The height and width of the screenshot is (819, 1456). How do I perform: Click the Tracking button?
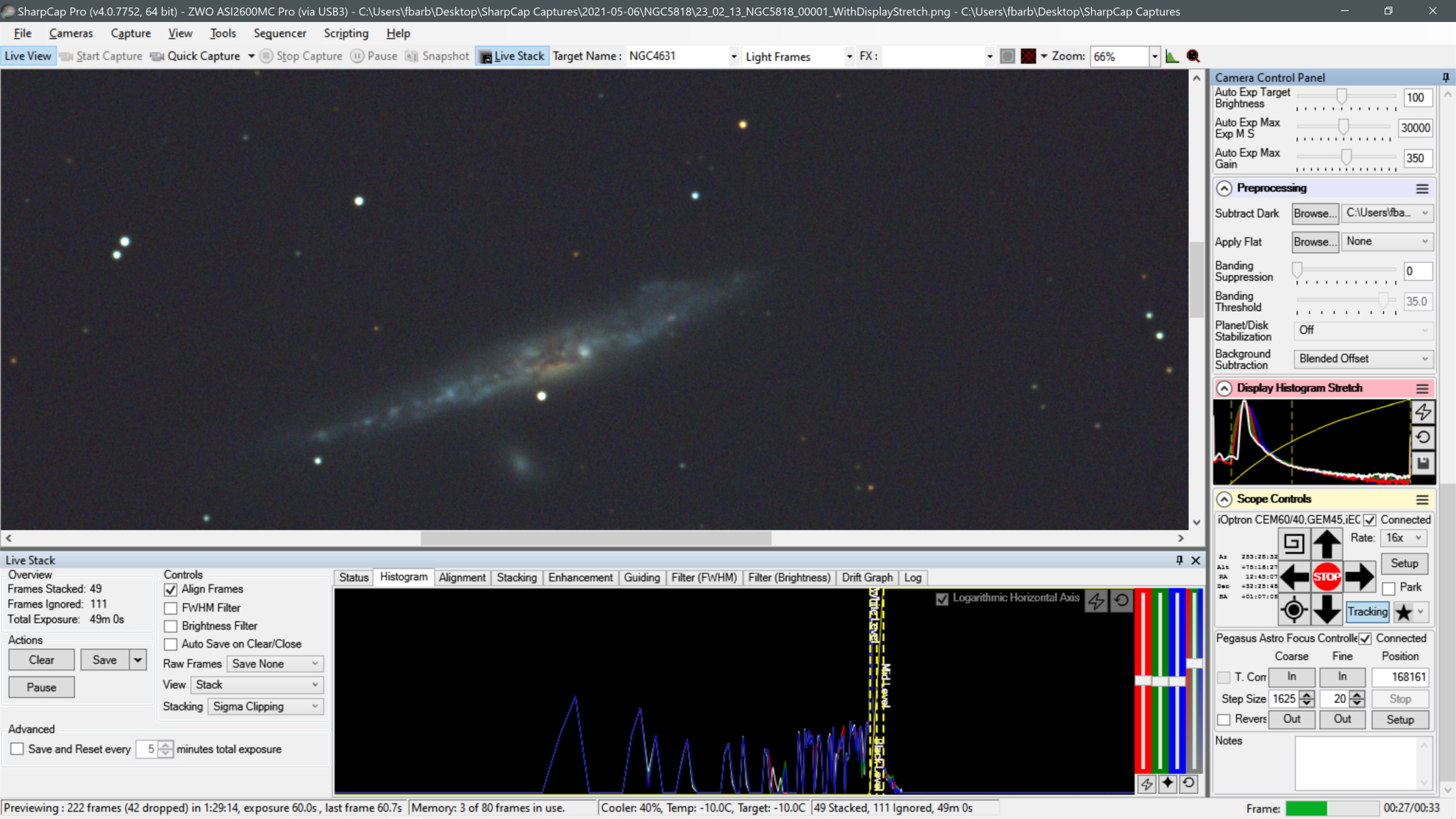pyautogui.click(x=1367, y=612)
